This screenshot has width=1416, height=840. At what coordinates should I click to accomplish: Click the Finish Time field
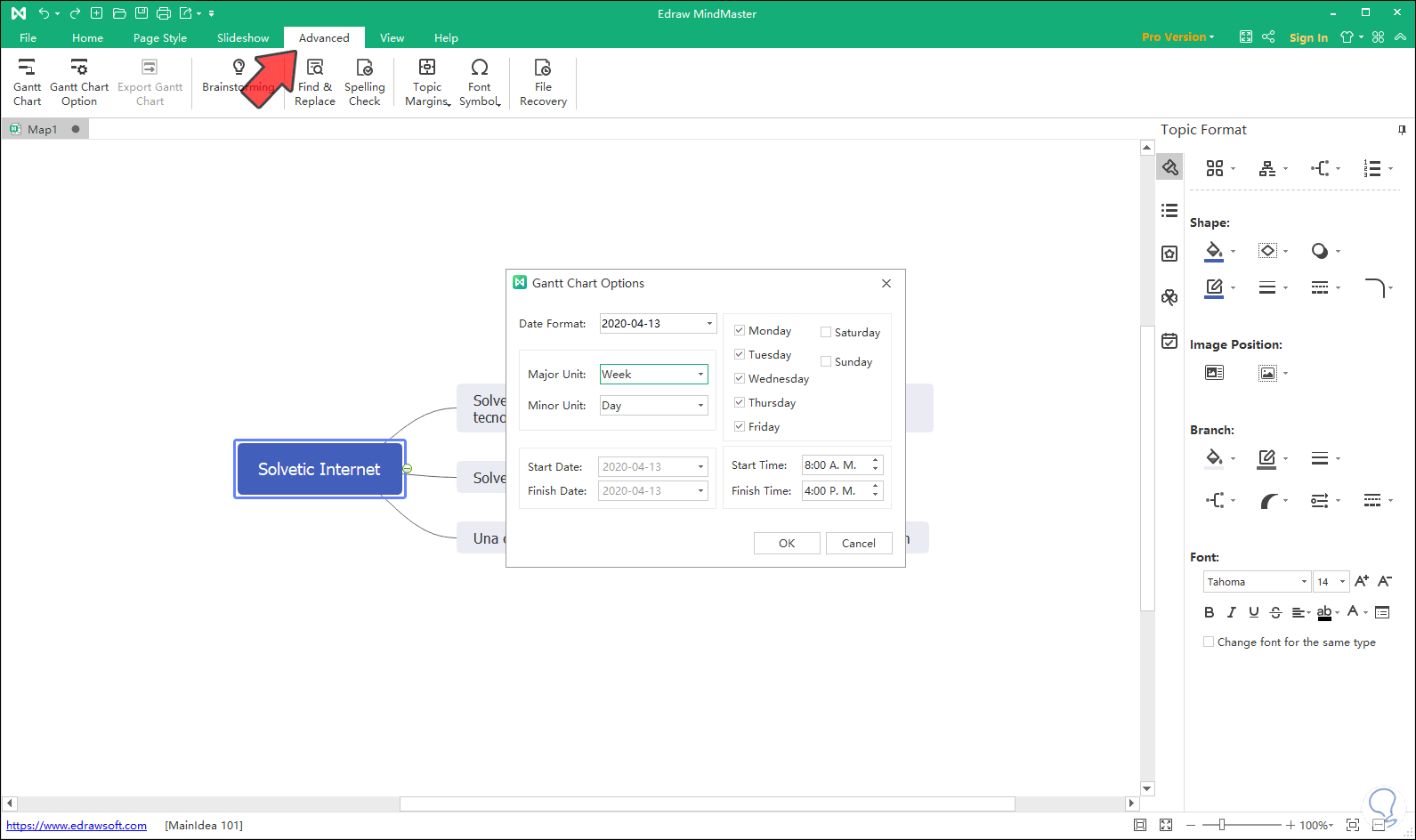pos(842,490)
